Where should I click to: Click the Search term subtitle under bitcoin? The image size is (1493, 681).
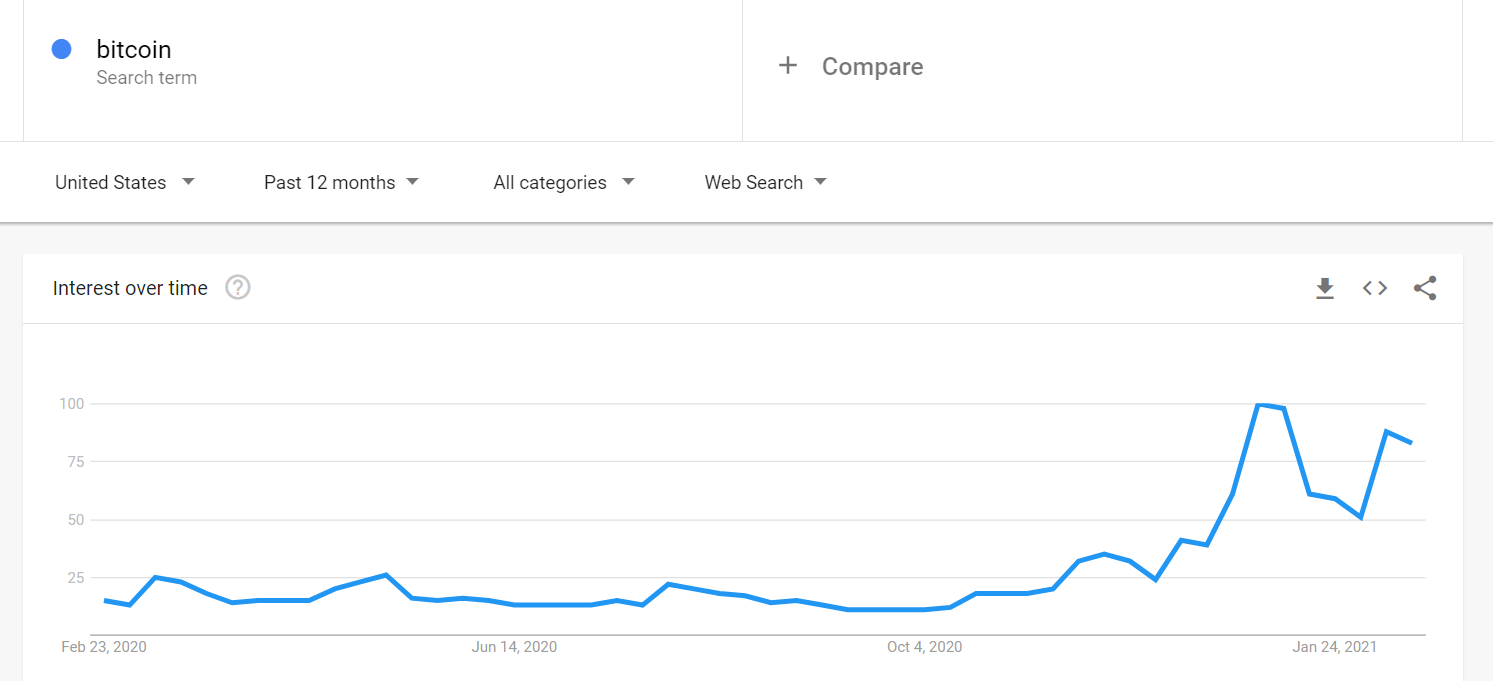click(146, 78)
